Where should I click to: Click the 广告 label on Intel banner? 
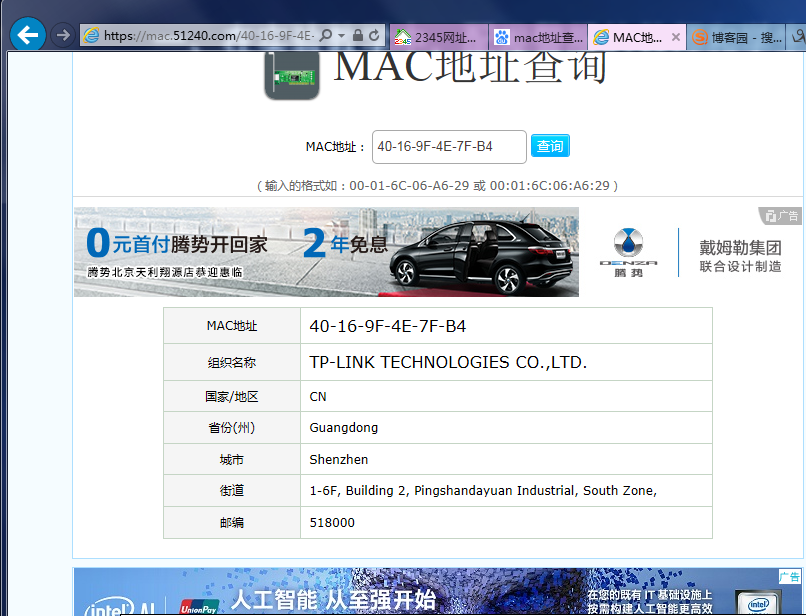790,576
